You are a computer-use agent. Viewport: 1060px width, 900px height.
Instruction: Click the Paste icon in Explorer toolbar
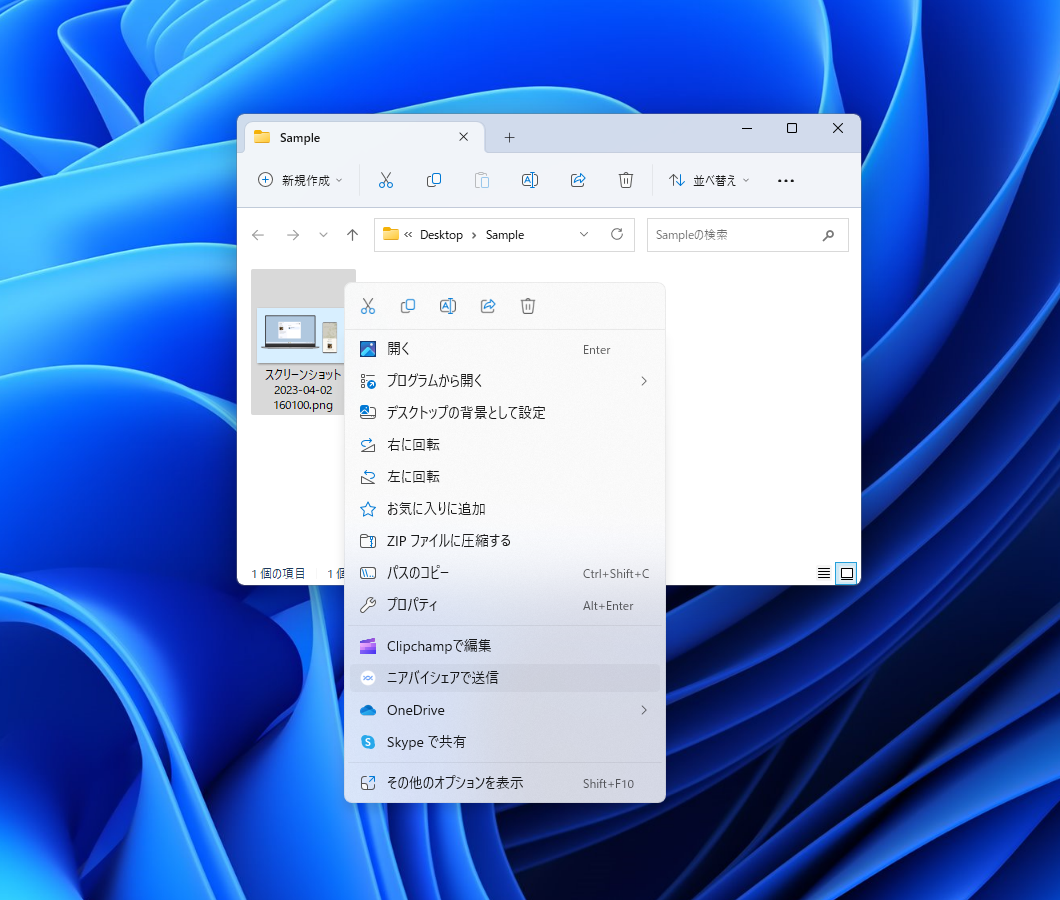coord(482,180)
